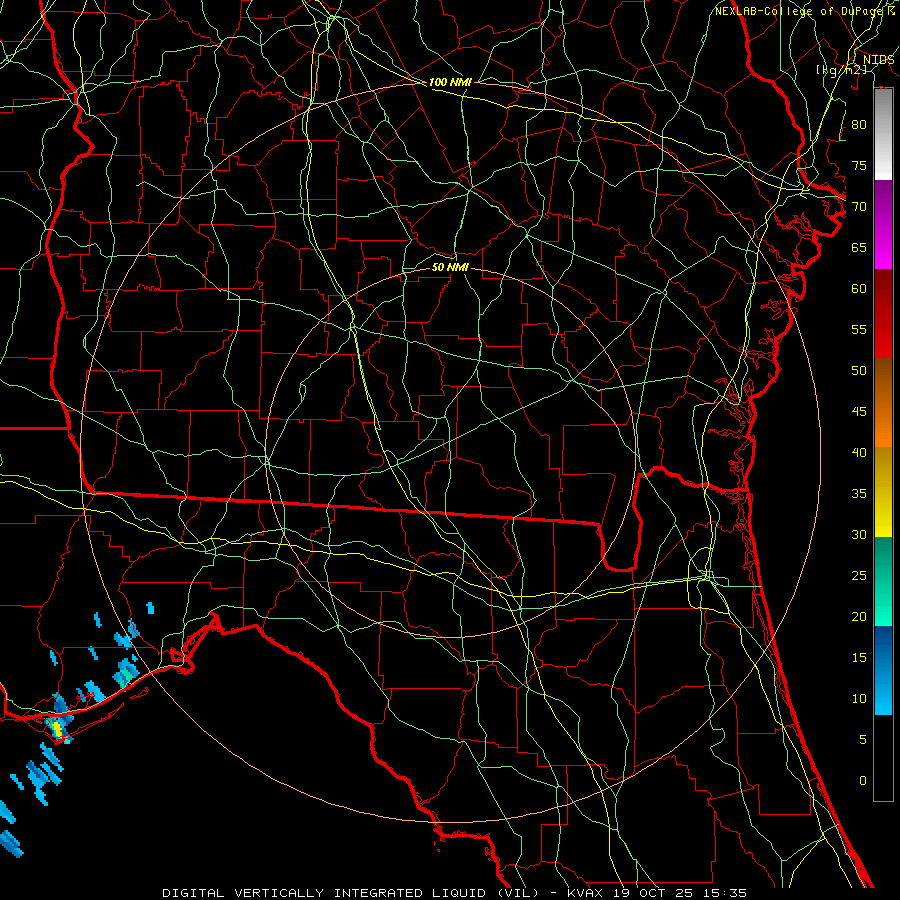900x900 pixels.
Task: Click the 100 NMI range ring label
Action: pos(450,82)
